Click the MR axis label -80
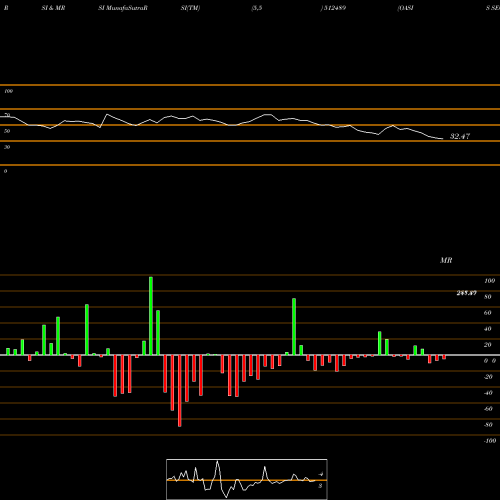Screen dimensions: 500x500 (x=488, y=425)
